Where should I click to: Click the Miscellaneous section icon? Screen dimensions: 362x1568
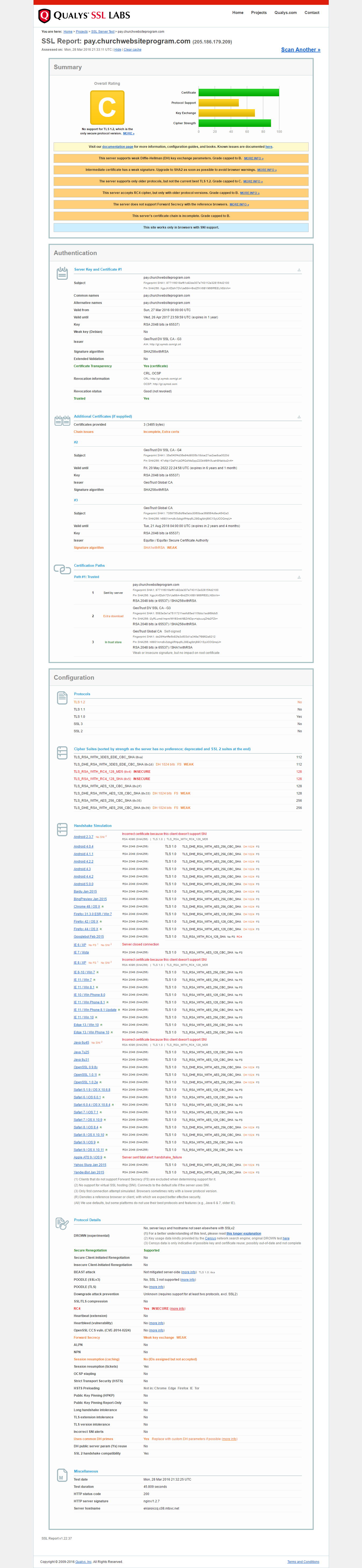(x=62, y=1475)
